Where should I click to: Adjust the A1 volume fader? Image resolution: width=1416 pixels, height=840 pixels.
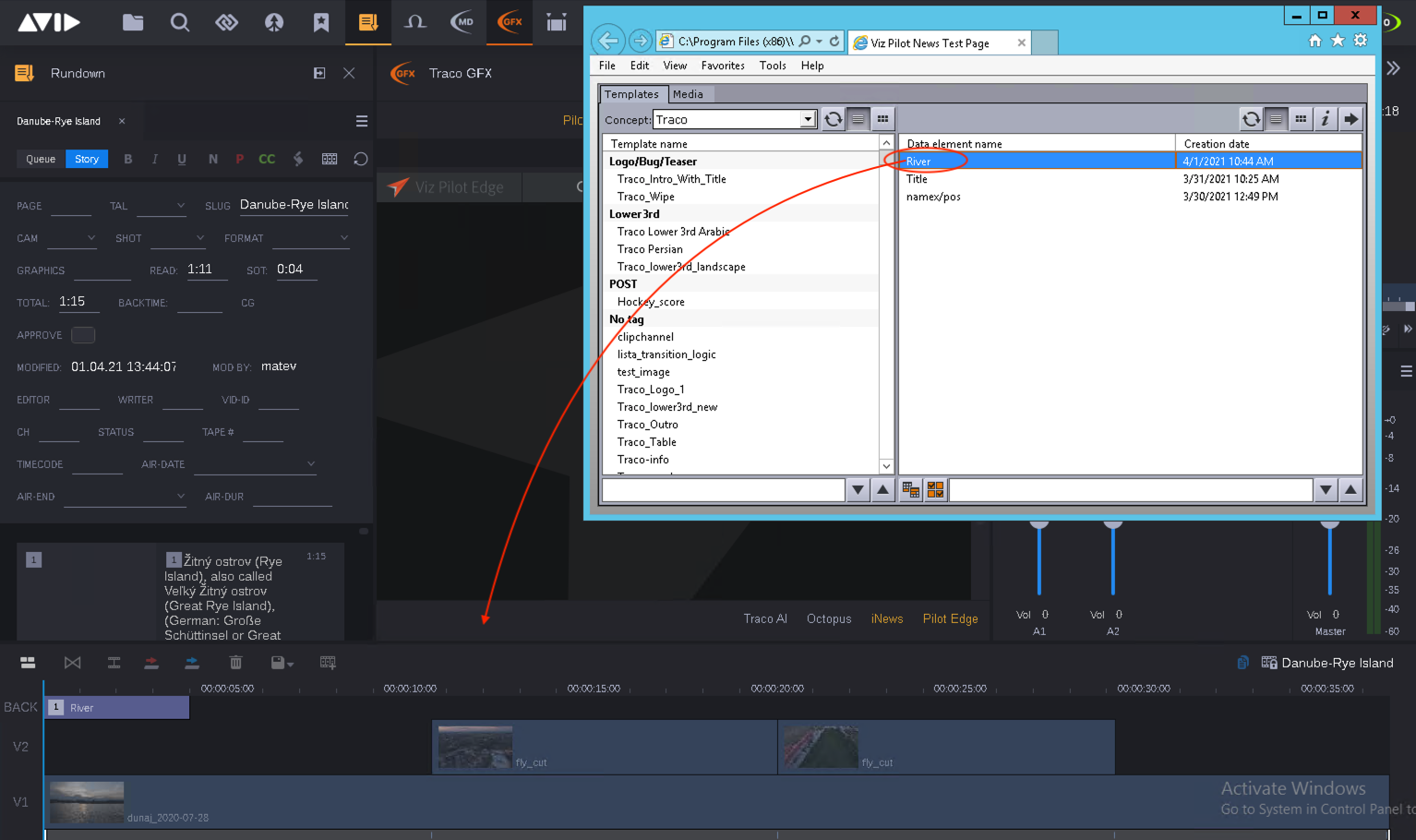click(1039, 557)
